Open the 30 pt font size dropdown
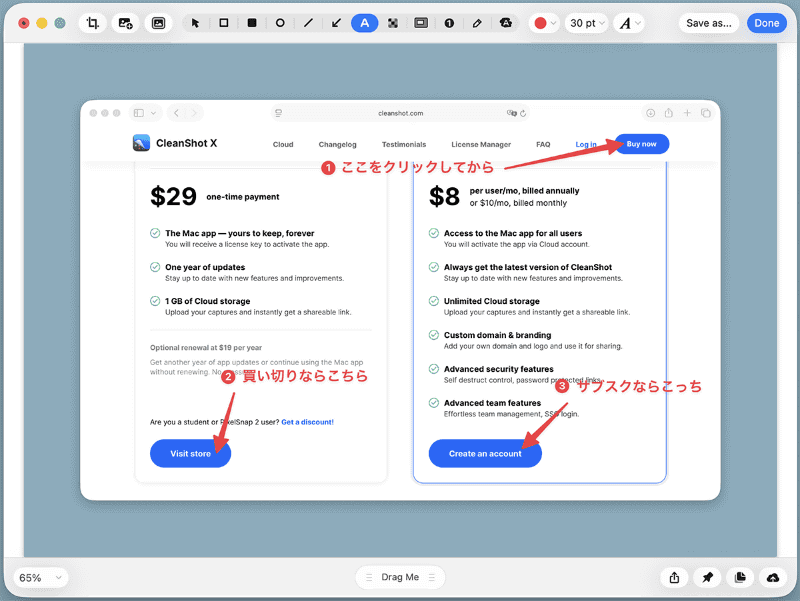The width and height of the screenshot is (800, 601). click(x=587, y=23)
